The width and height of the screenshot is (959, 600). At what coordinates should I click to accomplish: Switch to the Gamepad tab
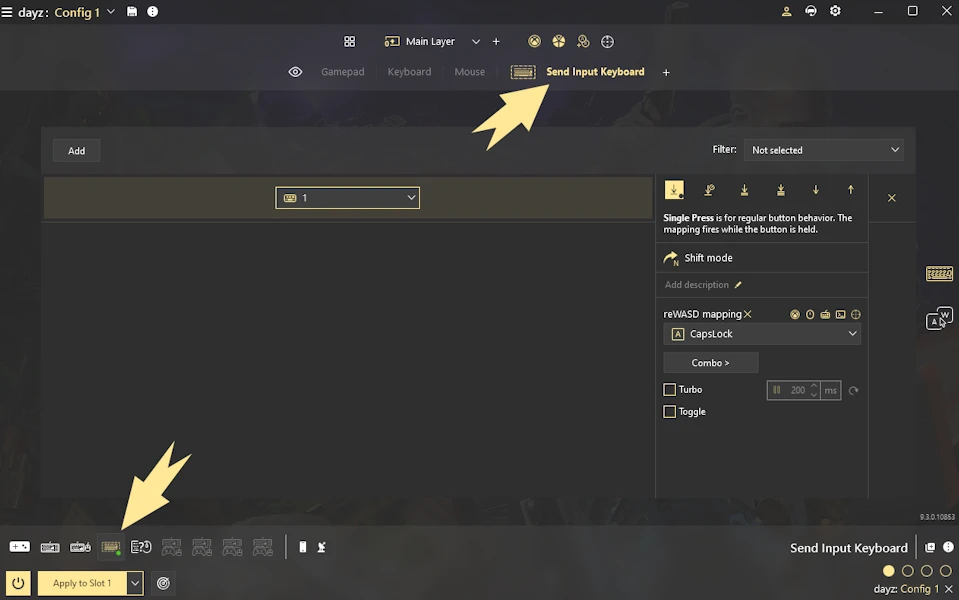342,72
